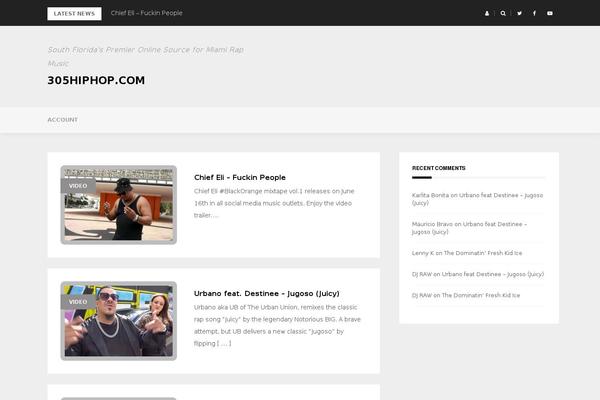This screenshot has width=600, height=400.
Task: Click Chief Eli excerpt about BlackOrange mixtape
Action: pos(274,203)
